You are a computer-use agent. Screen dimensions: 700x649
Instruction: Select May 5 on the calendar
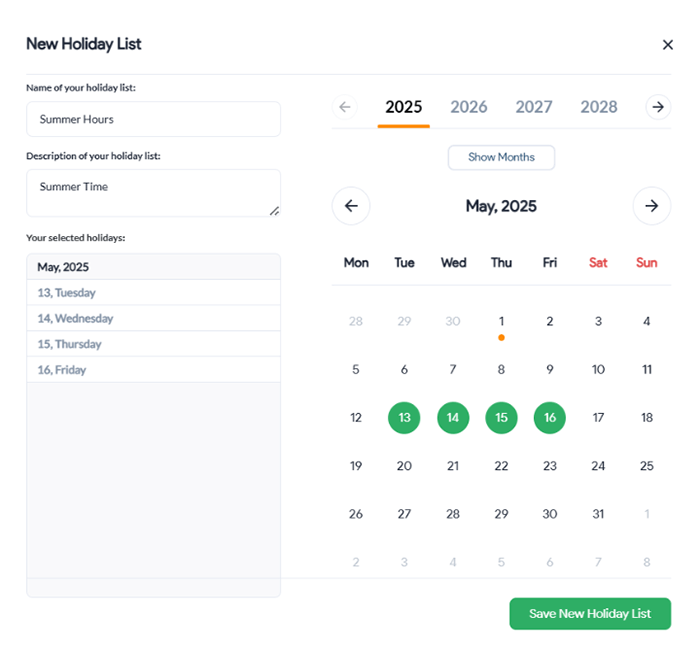pos(356,370)
